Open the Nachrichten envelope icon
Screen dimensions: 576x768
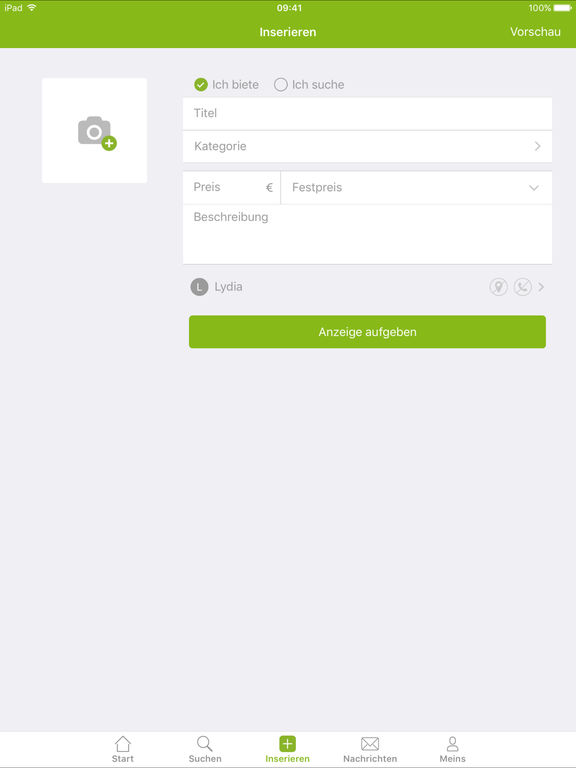click(370, 744)
